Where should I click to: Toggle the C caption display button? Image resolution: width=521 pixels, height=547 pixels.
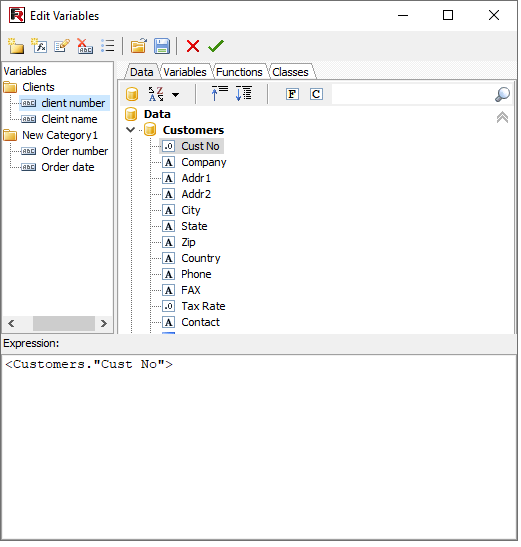(x=316, y=94)
